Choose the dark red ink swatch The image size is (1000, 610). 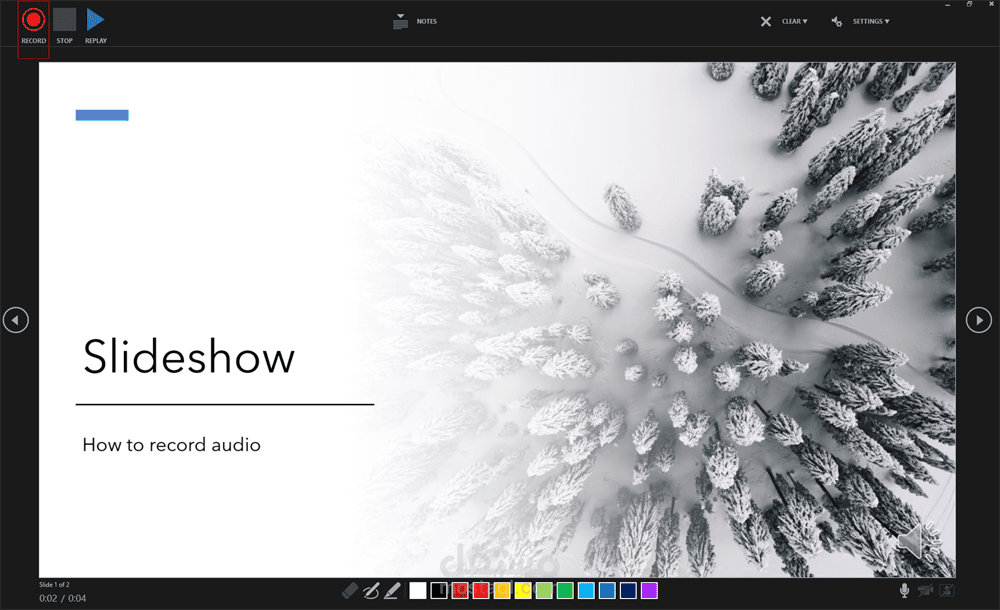pos(460,591)
